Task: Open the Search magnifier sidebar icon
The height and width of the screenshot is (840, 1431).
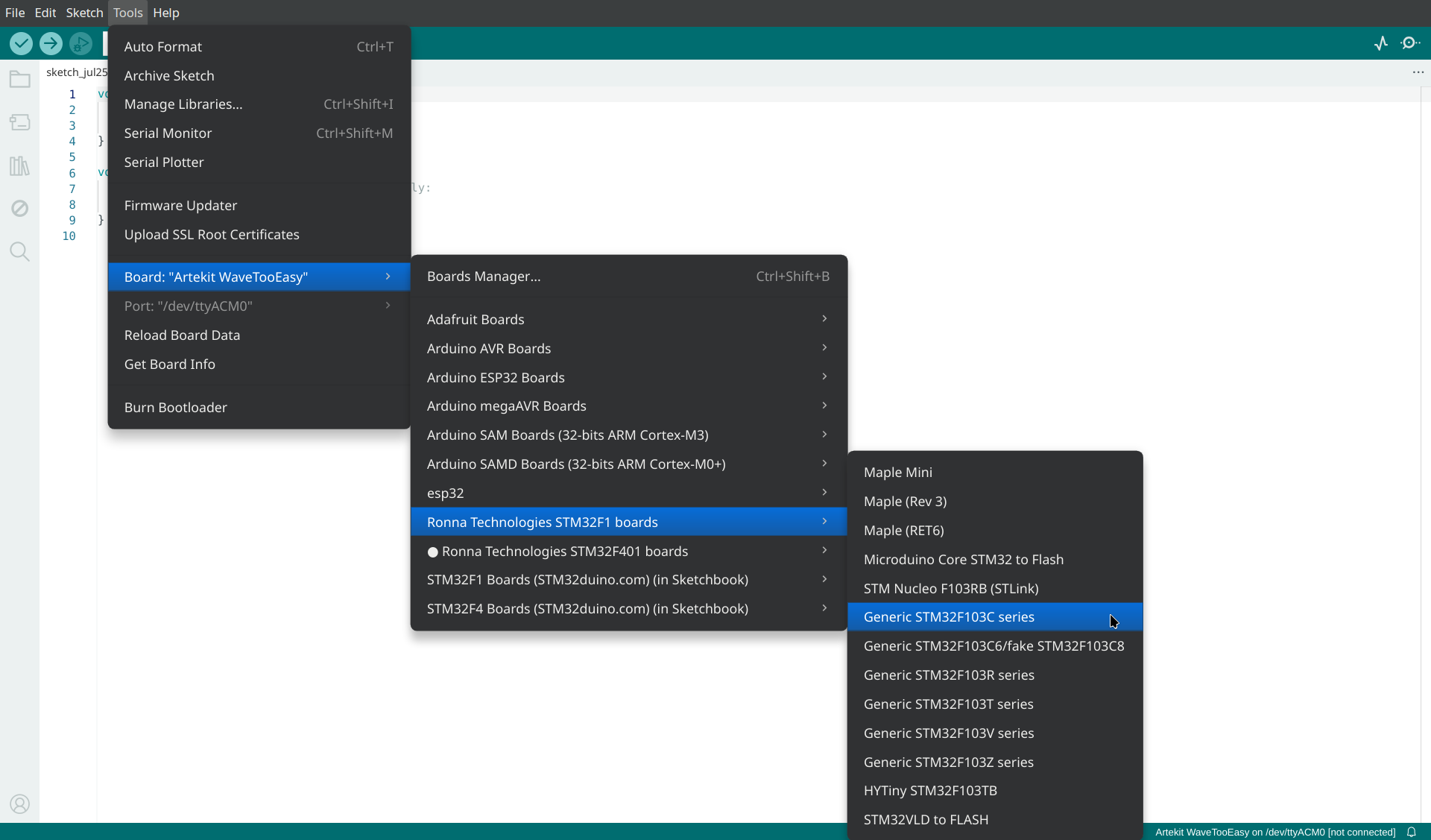Action: (x=20, y=252)
